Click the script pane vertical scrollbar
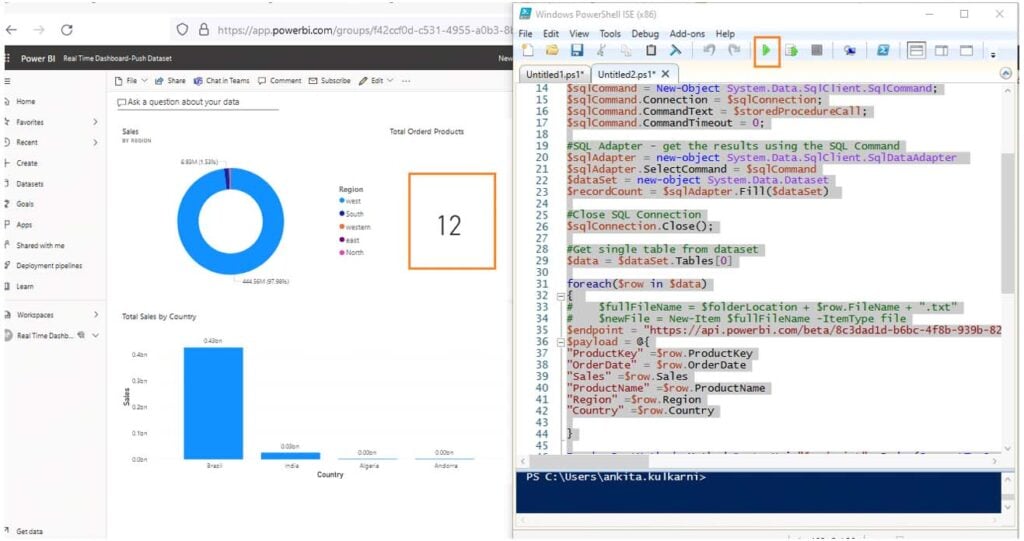This screenshot has width=1024, height=541. (1008, 222)
